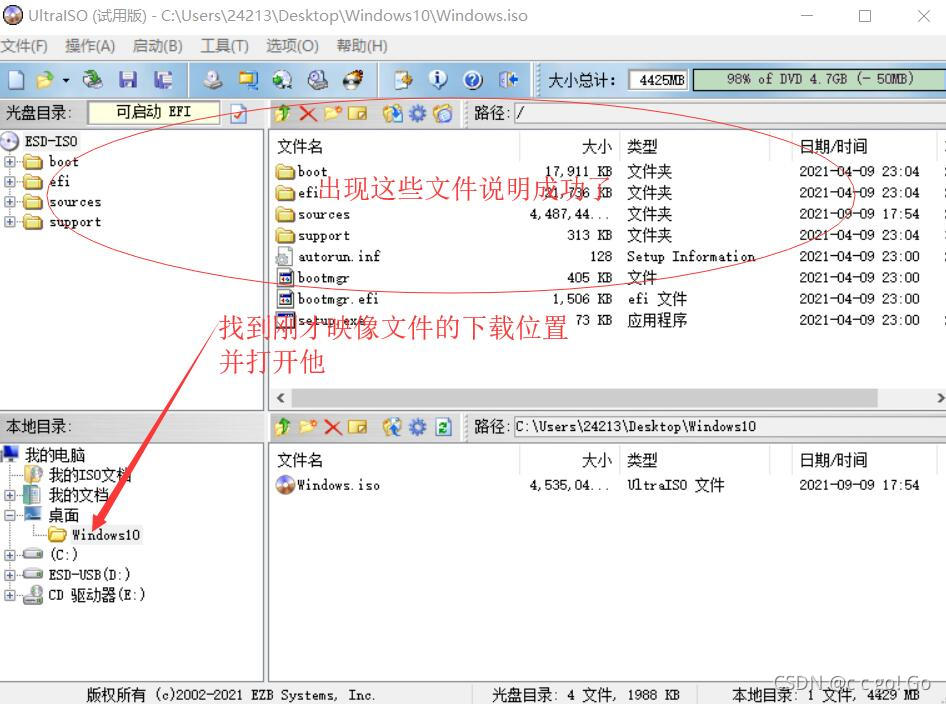Create a new ISO image with New icon
Image resolution: width=946 pixels, height=704 pixels.
pyautogui.click(x=16, y=80)
